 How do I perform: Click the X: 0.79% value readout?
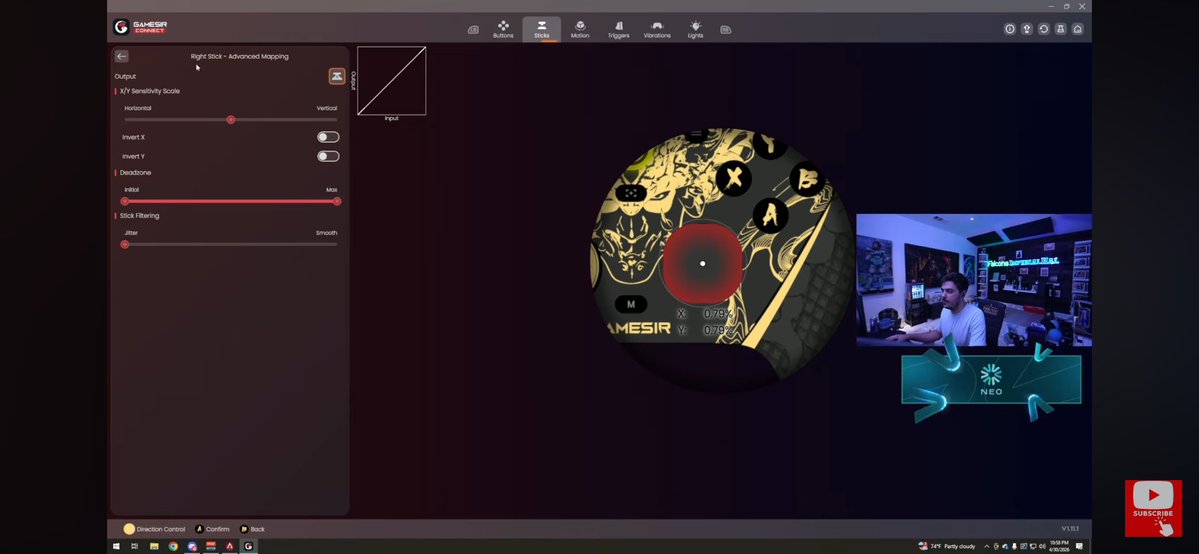(x=705, y=314)
